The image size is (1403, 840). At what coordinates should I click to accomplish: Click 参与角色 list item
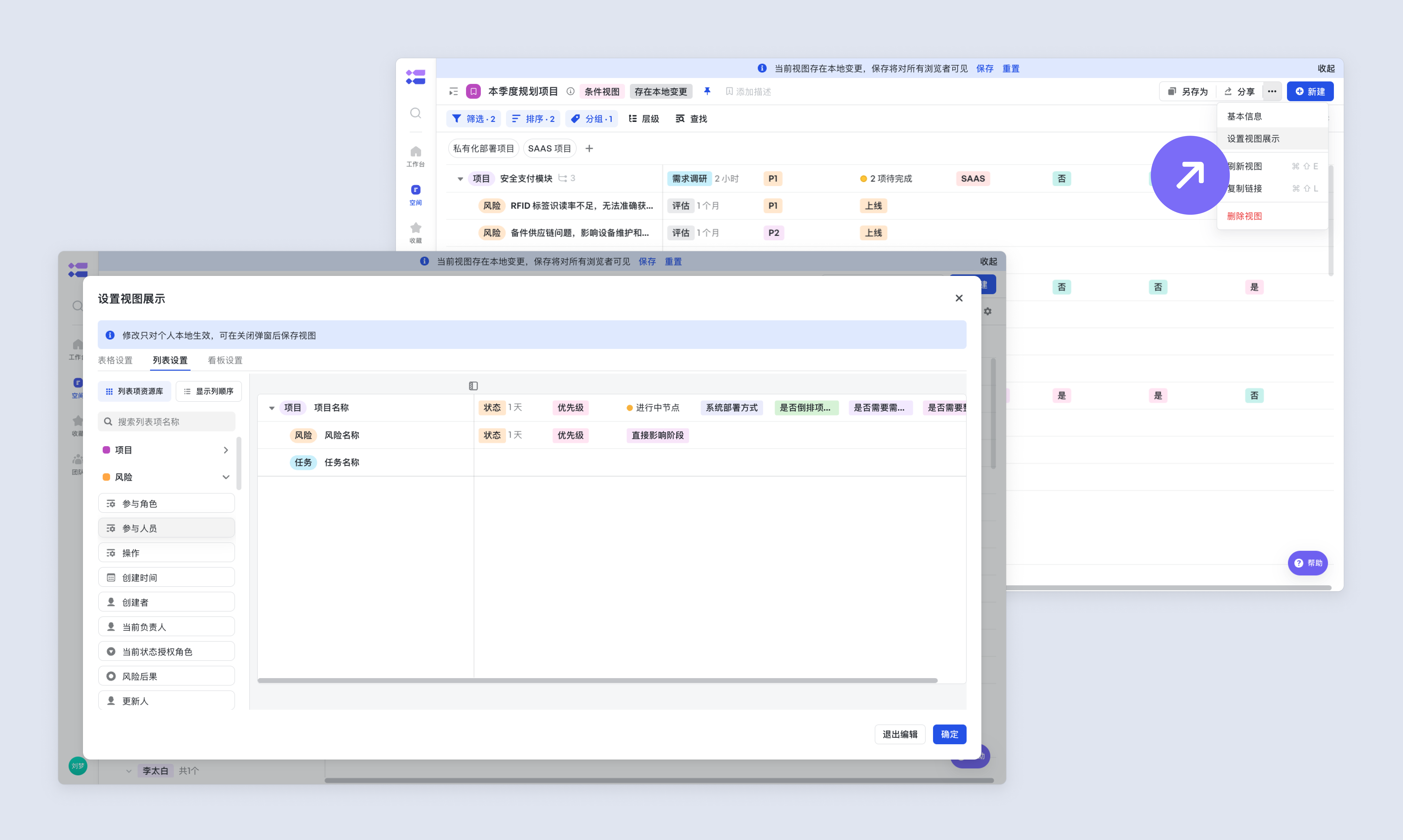pos(166,503)
